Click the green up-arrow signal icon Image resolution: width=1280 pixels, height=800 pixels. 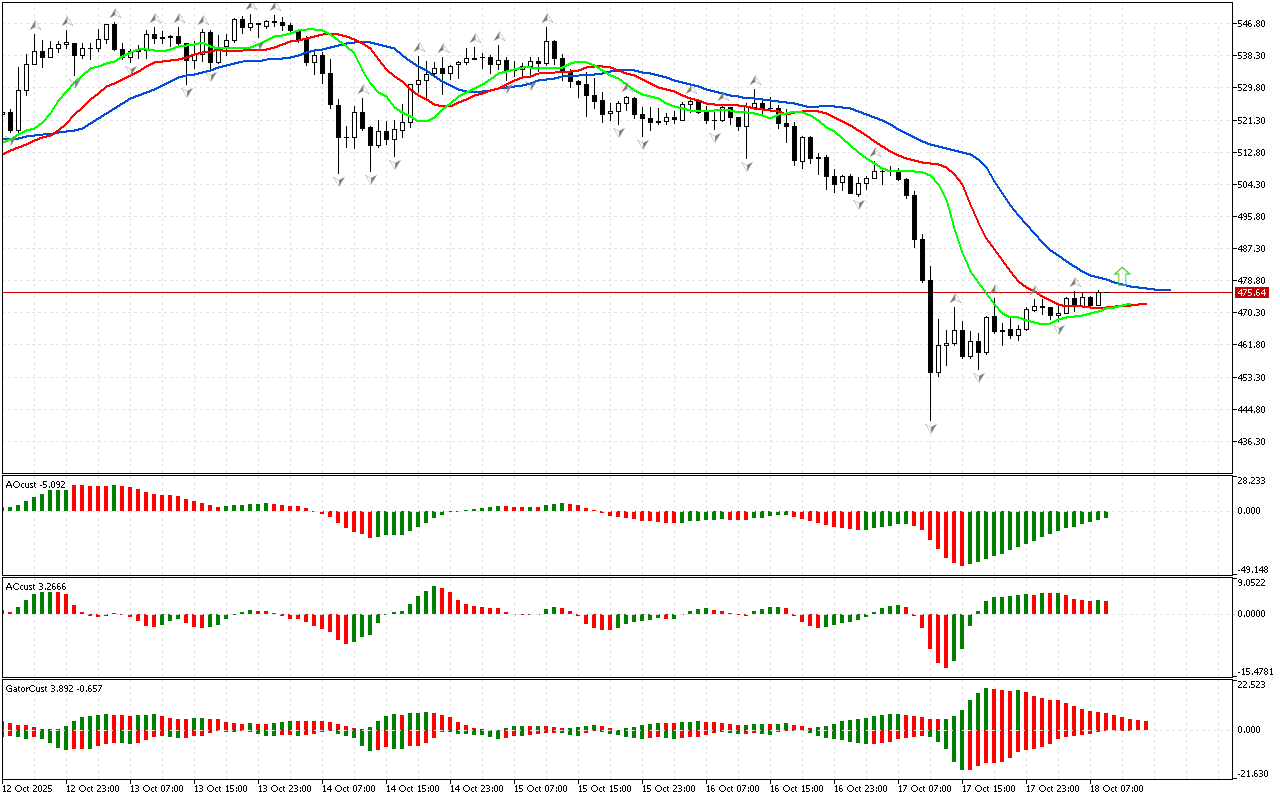[x=1123, y=274]
